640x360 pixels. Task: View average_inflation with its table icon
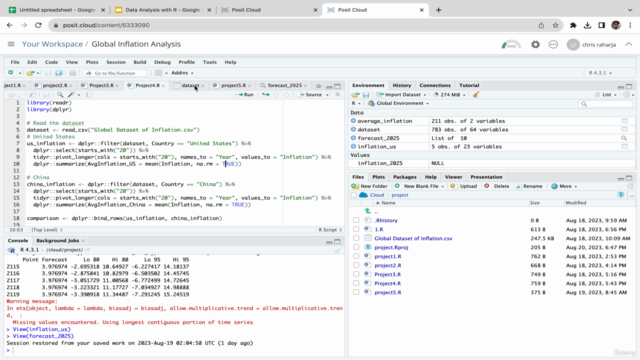coord(624,121)
